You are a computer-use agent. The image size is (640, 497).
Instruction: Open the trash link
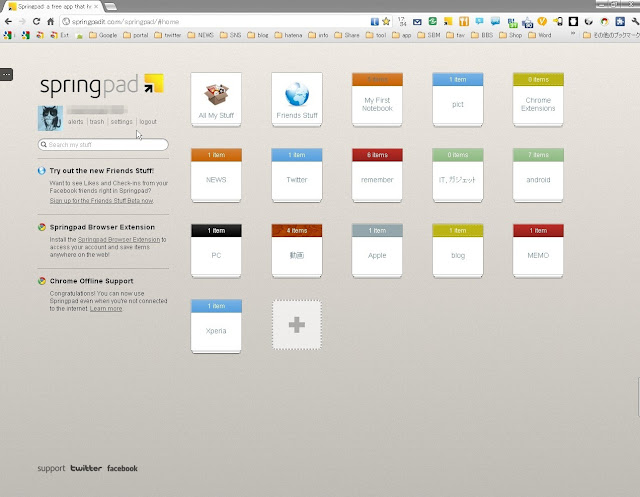pyautogui.click(x=97, y=122)
